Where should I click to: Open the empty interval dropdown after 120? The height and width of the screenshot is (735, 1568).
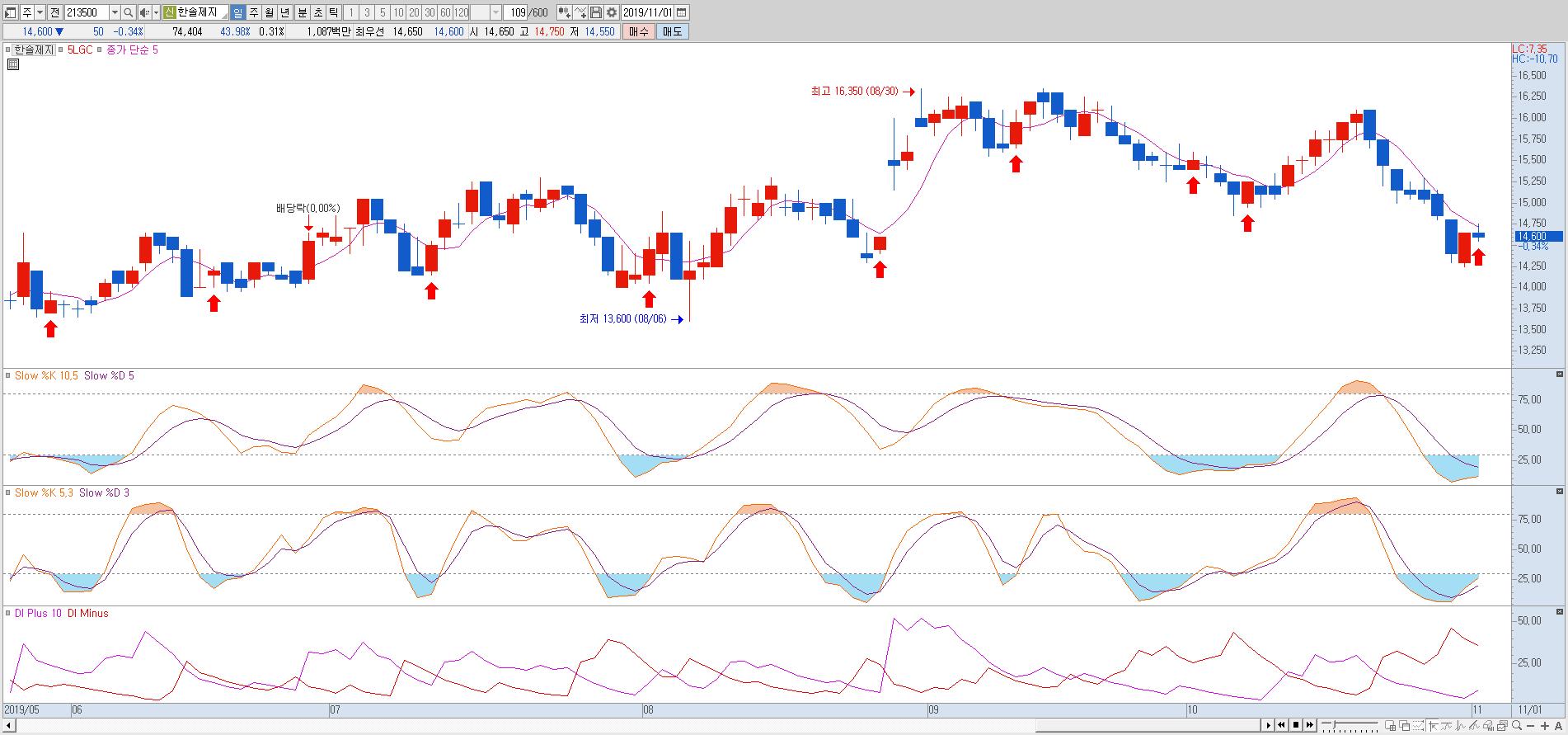click(495, 12)
